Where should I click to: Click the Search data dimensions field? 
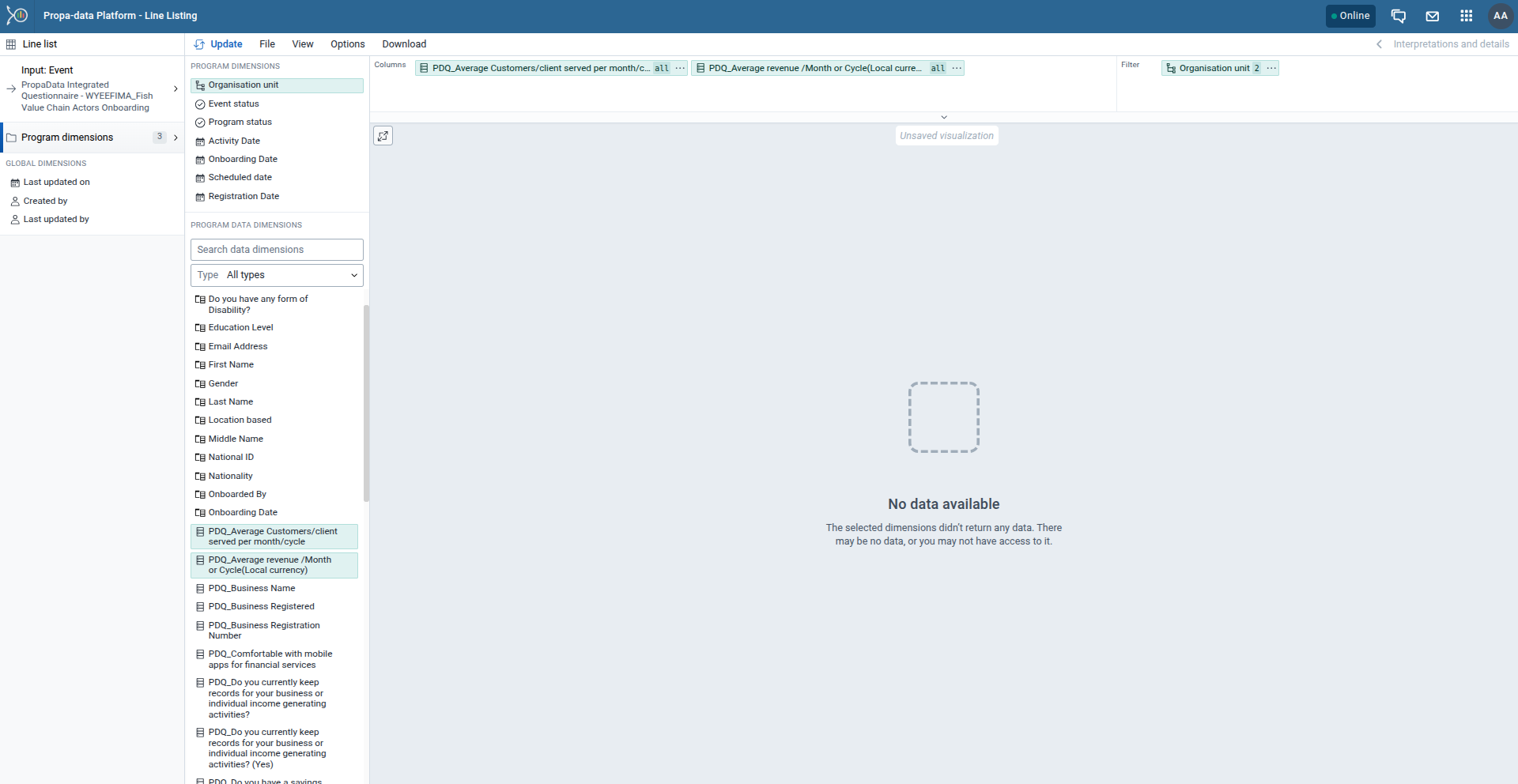tap(277, 250)
